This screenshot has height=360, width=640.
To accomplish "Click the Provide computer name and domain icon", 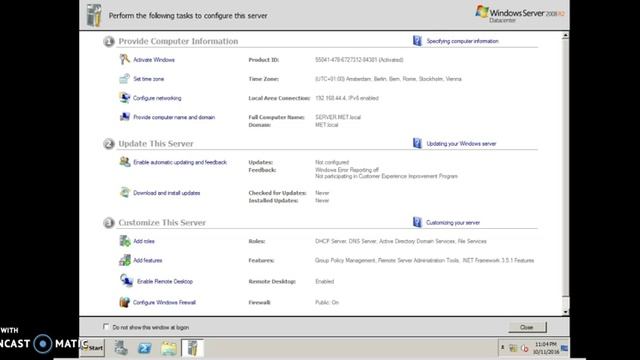I will coord(124,117).
